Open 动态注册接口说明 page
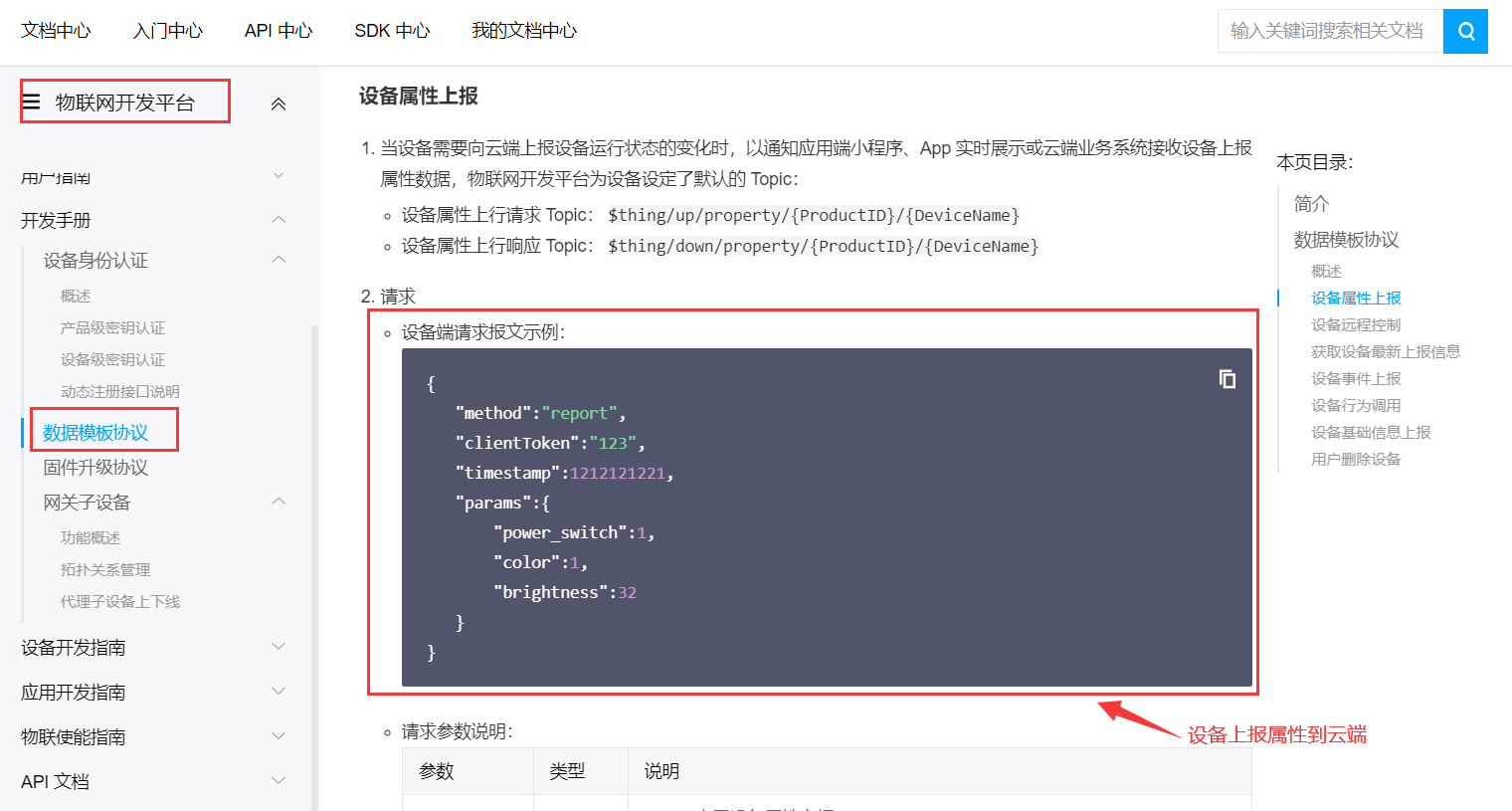The image size is (1512, 811). click(120, 391)
